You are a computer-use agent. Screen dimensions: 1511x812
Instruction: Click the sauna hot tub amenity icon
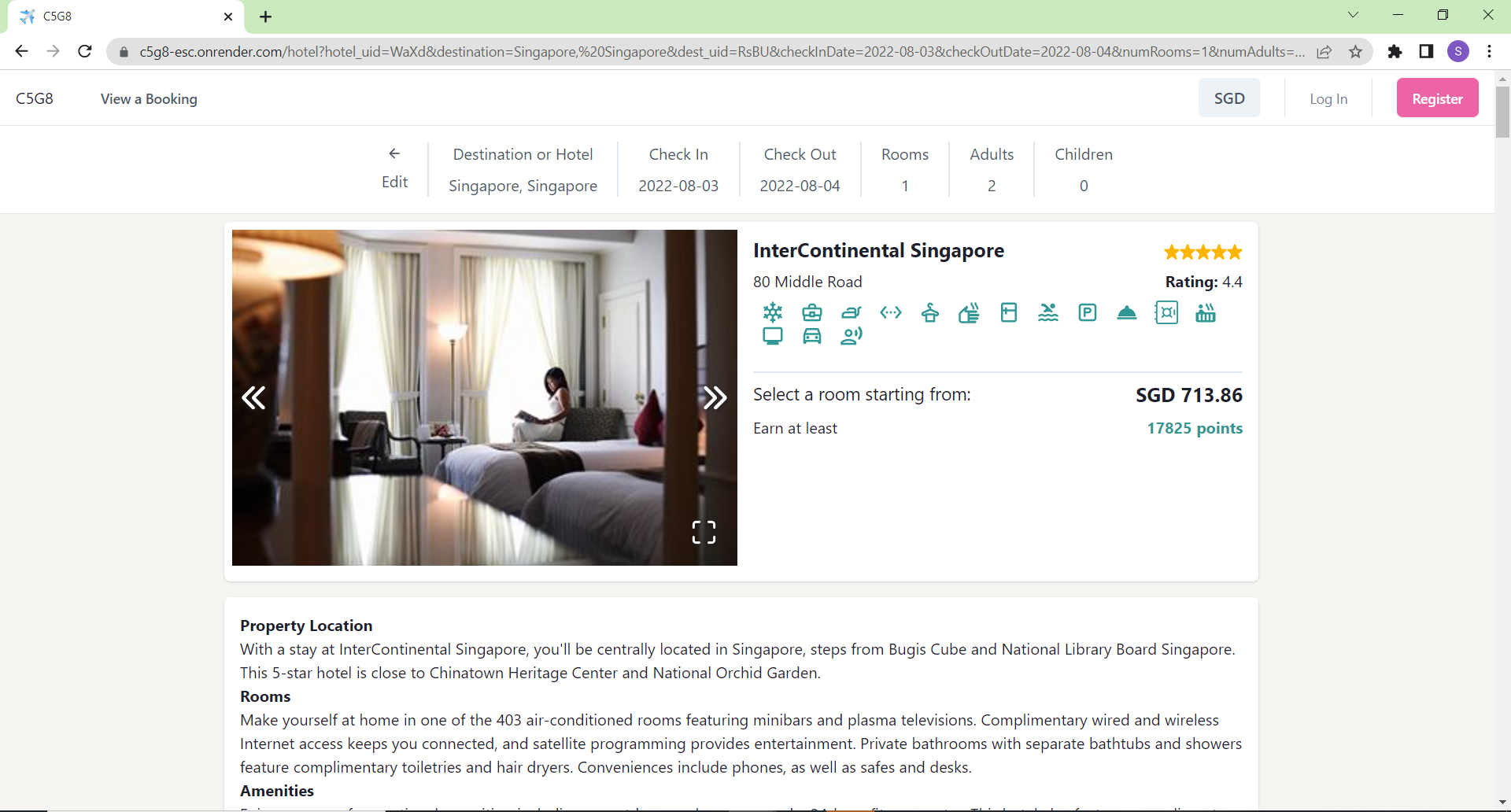pos(1206,312)
